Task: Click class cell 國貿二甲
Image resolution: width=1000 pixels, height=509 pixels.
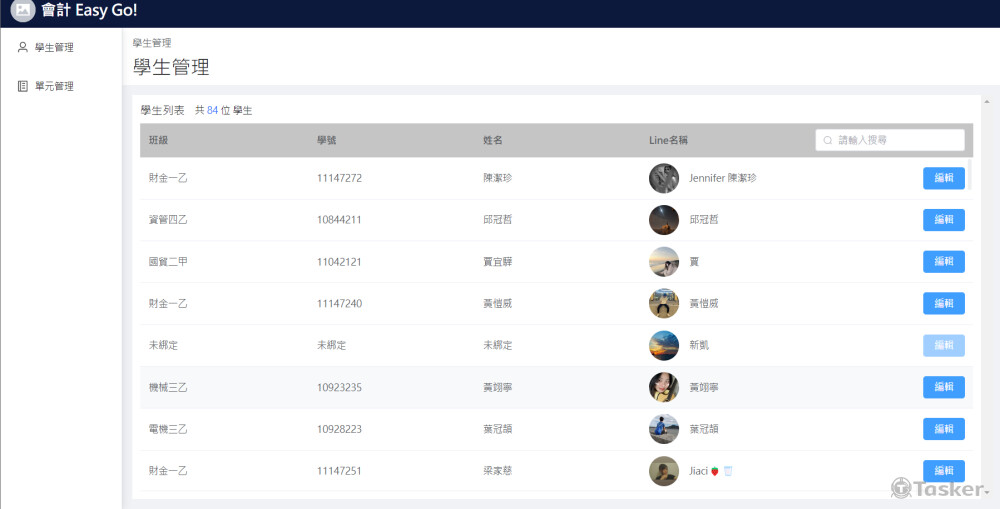Action: coord(168,262)
